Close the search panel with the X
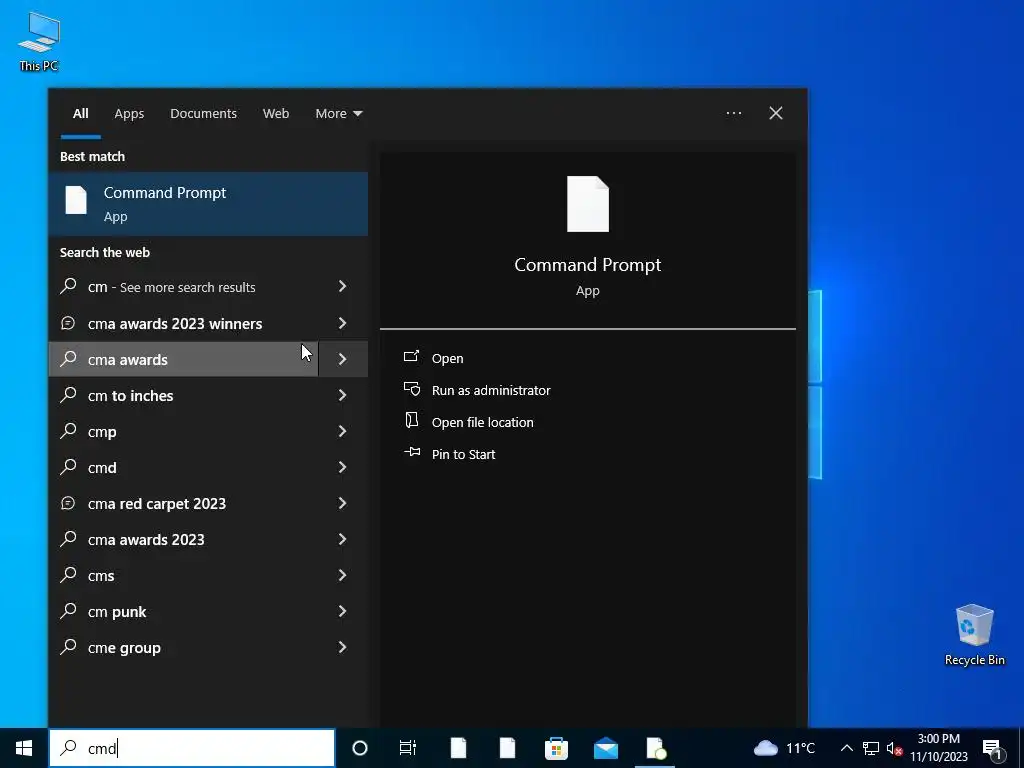Viewport: 1024px width, 768px height. [x=776, y=113]
